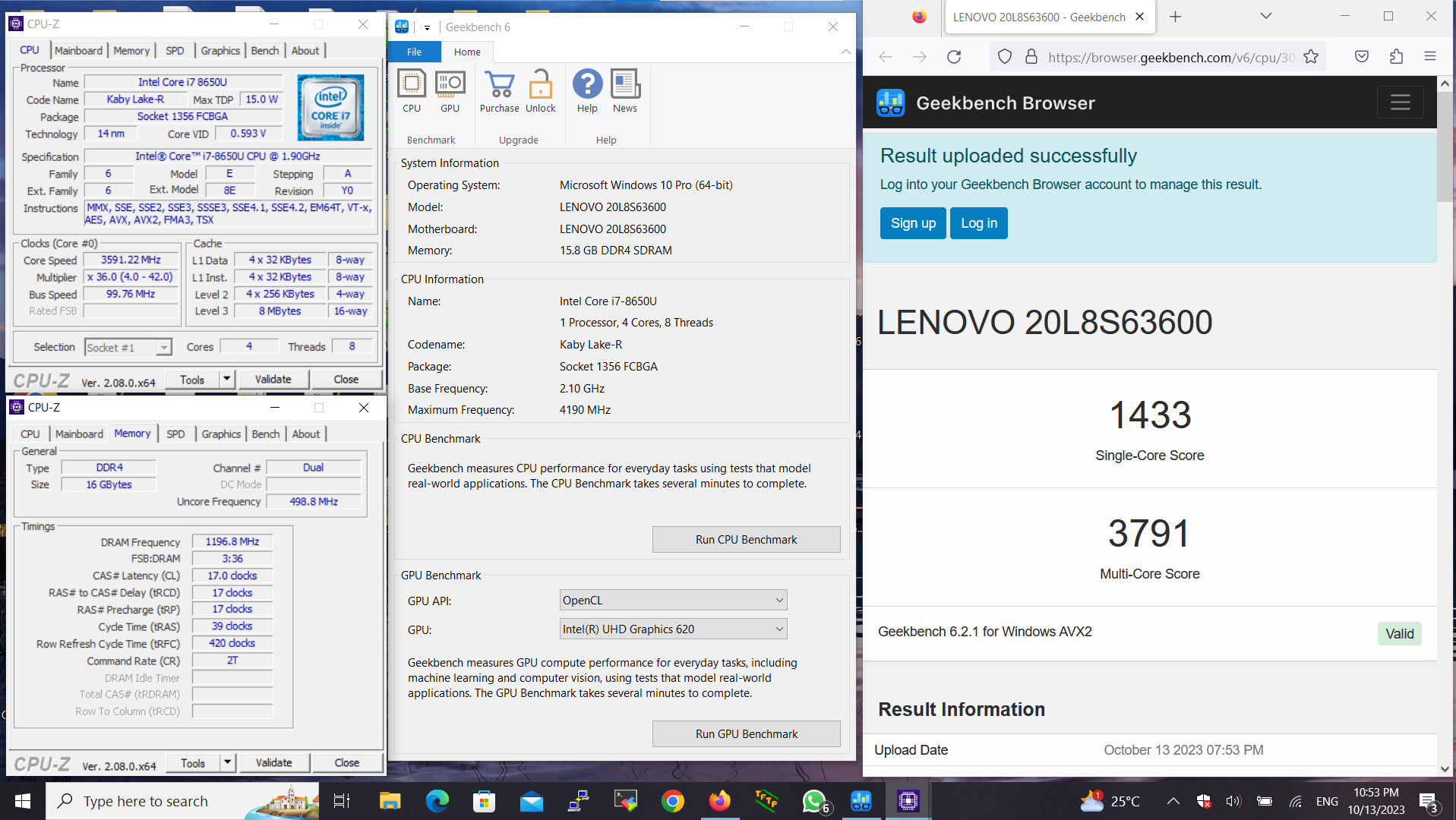1456x820 pixels.
Task: Open the Geekbench Browser hamburger menu
Action: (x=1401, y=102)
